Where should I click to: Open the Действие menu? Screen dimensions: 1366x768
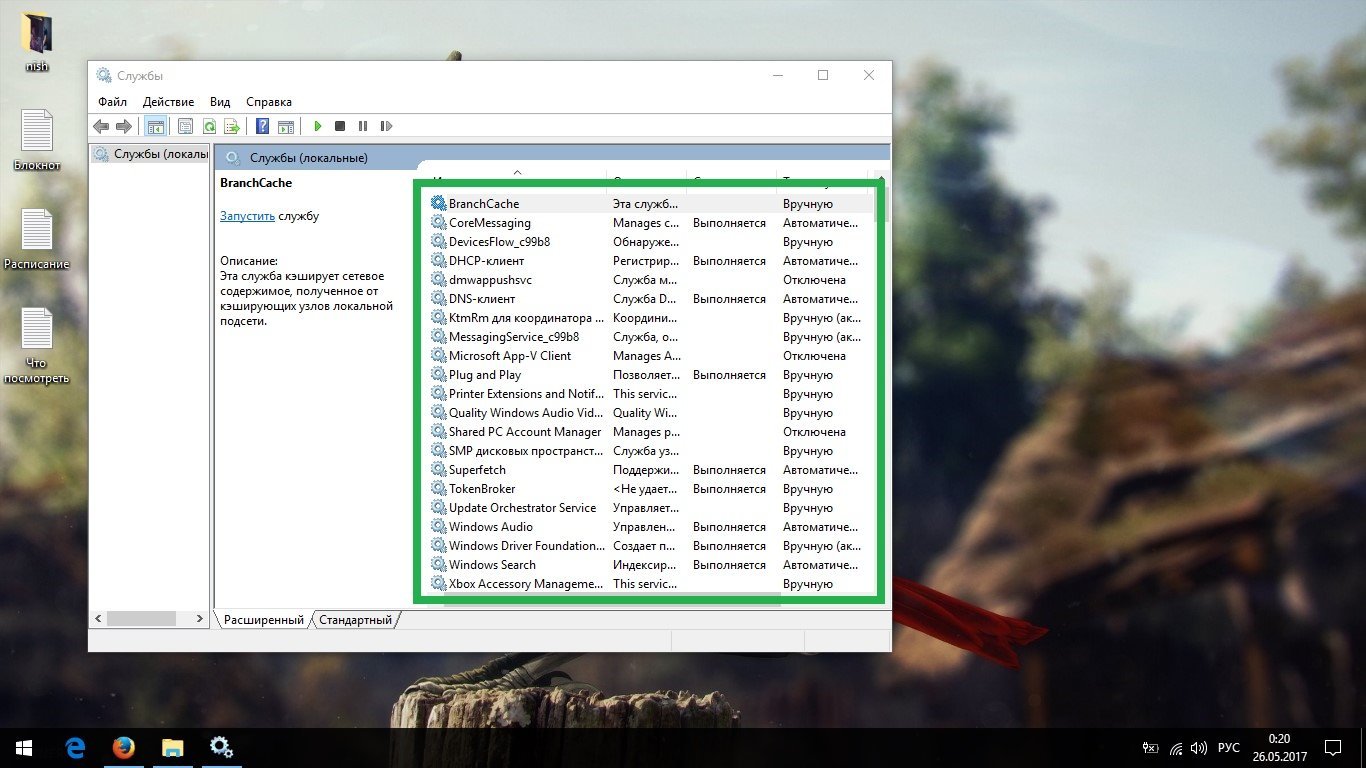(x=168, y=102)
